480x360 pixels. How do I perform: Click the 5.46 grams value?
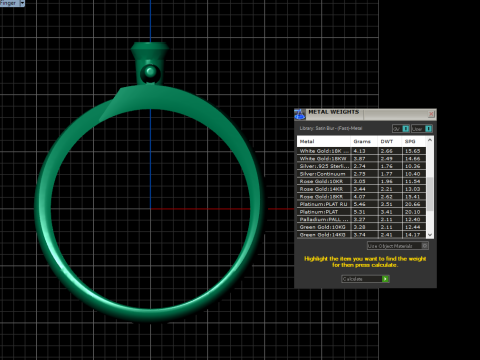tap(359, 204)
